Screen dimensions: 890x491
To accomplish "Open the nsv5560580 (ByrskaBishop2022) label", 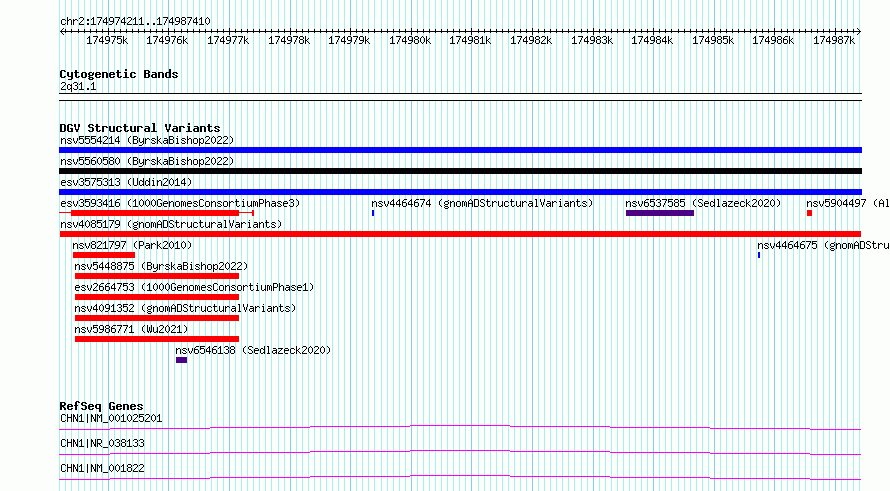I will point(147,161).
